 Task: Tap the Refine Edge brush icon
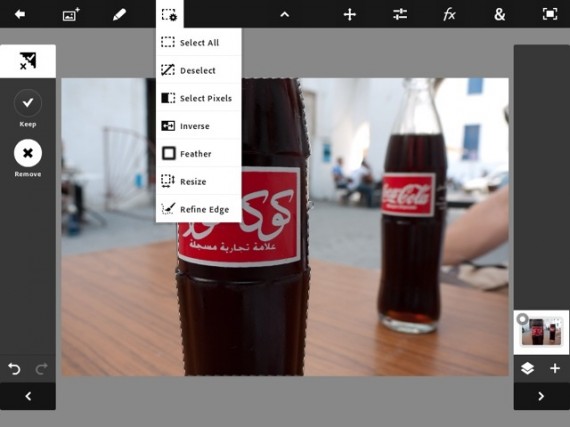tap(168, 209)
